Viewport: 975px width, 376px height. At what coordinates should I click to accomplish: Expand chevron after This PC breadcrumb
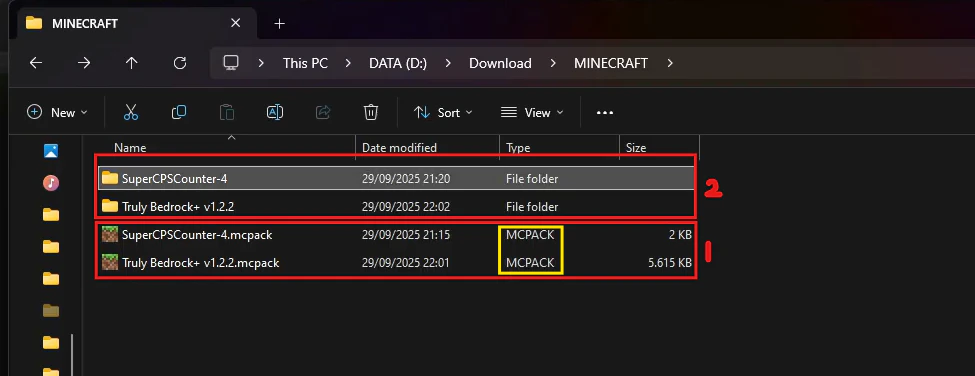pyautogui.click(x=348, y=63)
